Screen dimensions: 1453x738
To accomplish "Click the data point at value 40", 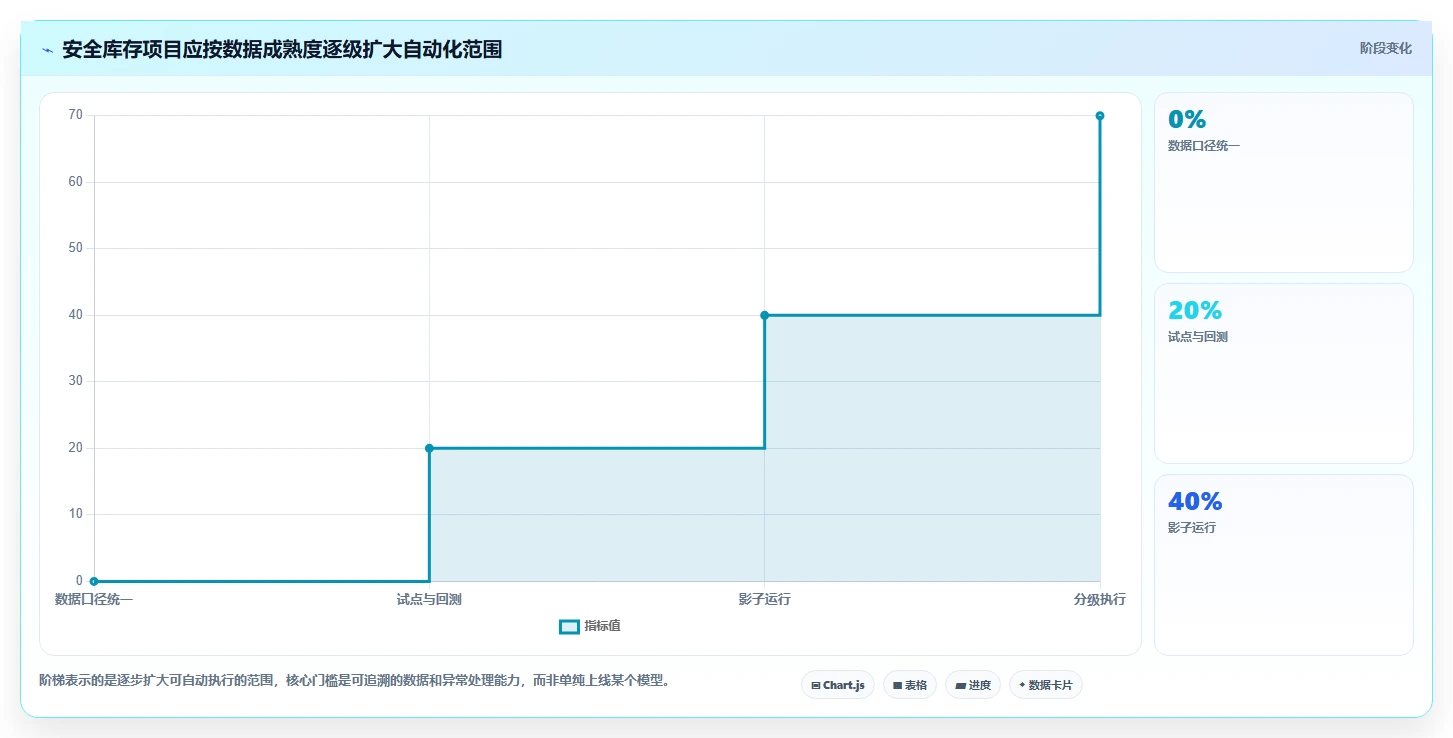I will click(x=764, y=315).
